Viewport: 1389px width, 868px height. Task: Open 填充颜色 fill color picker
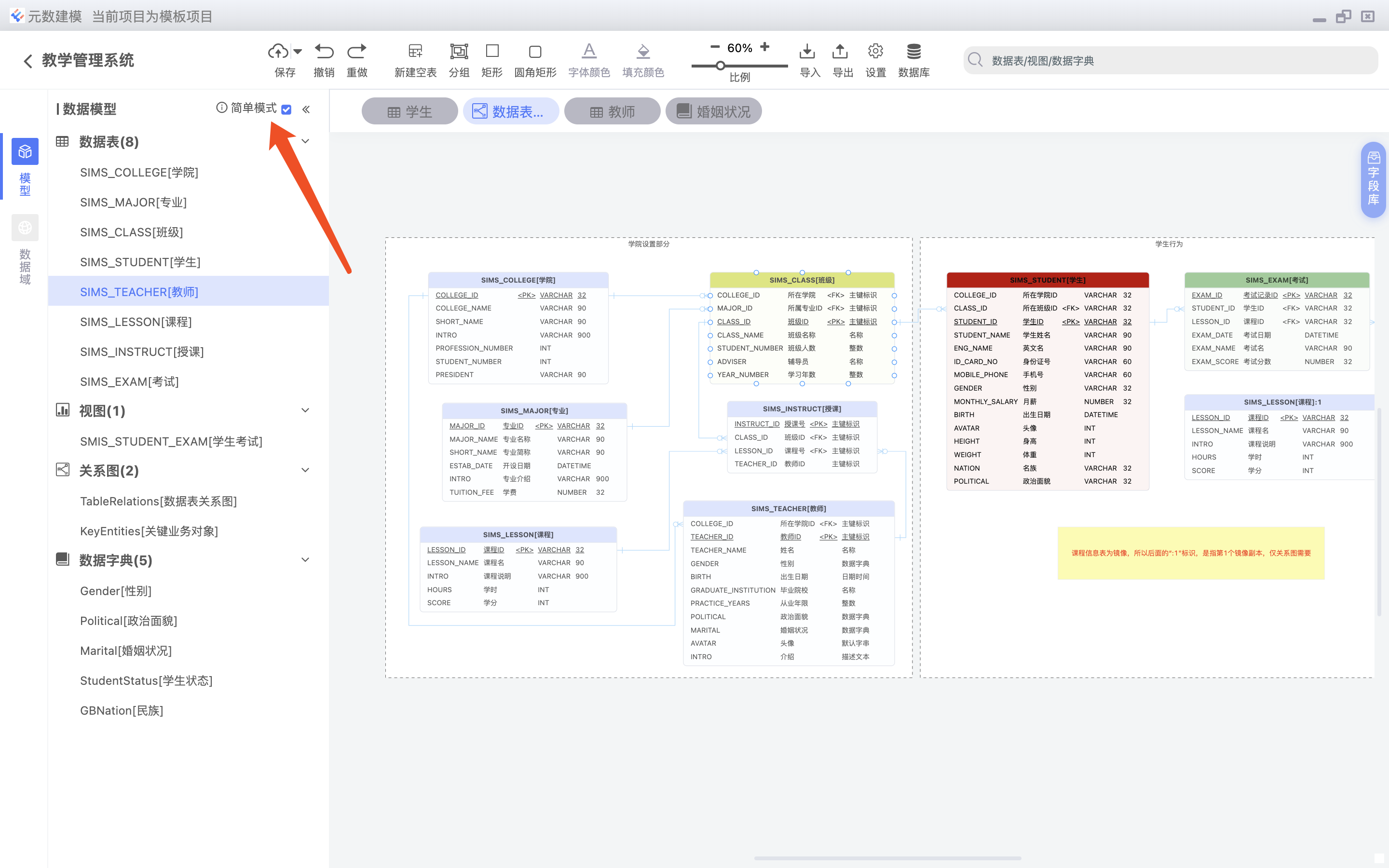click(643, 60)
